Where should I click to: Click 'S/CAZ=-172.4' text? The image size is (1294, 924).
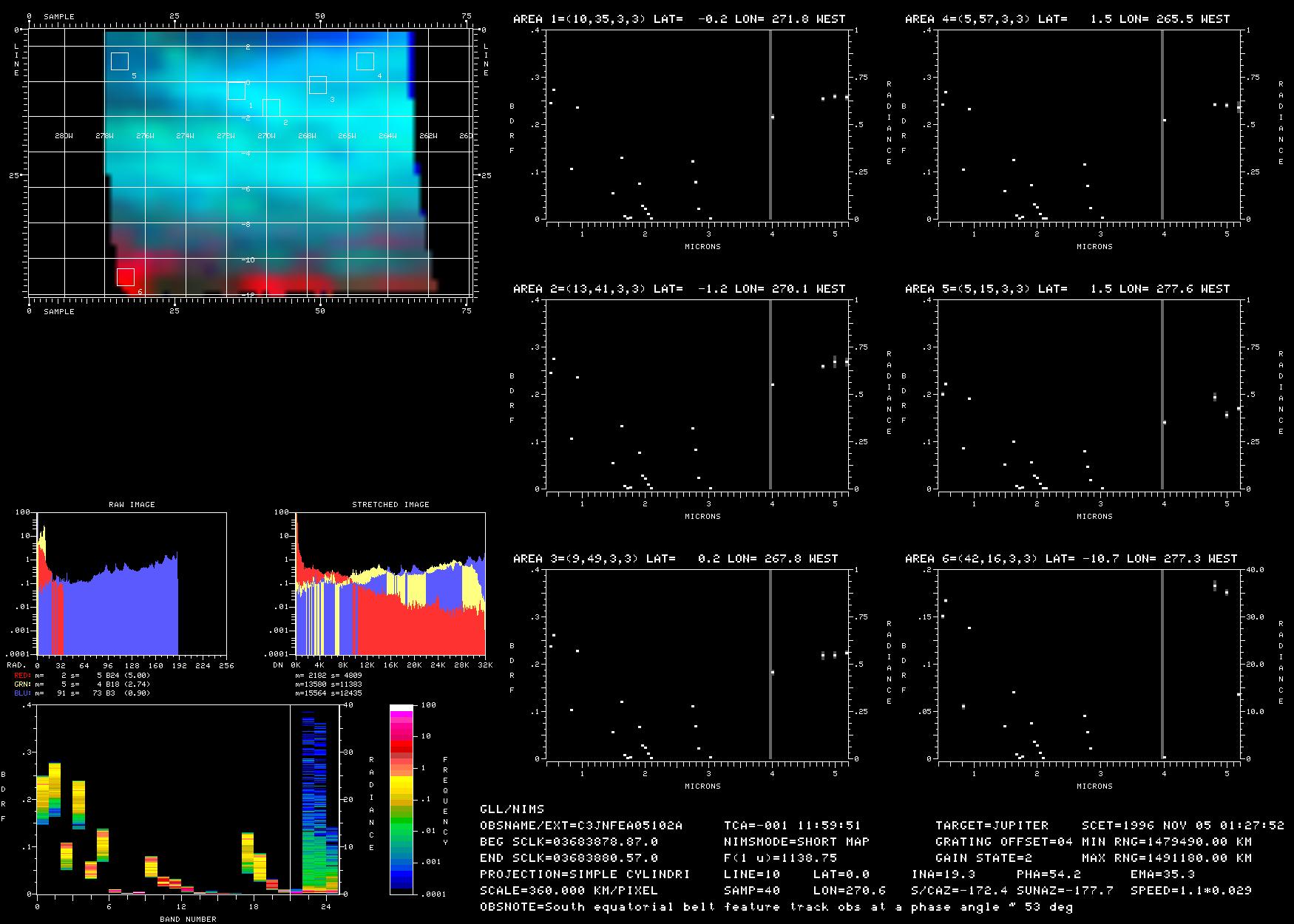coord(960,891)
